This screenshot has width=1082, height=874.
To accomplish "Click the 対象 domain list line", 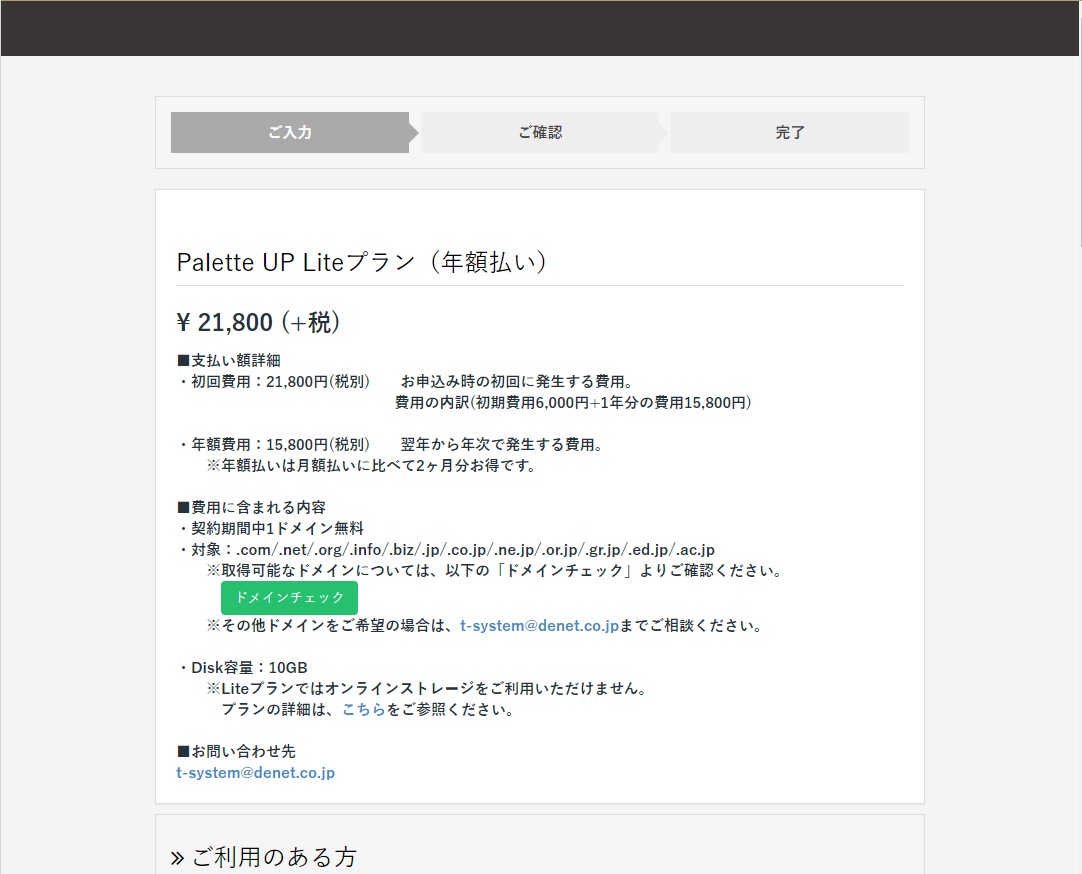I will [446, 550].
